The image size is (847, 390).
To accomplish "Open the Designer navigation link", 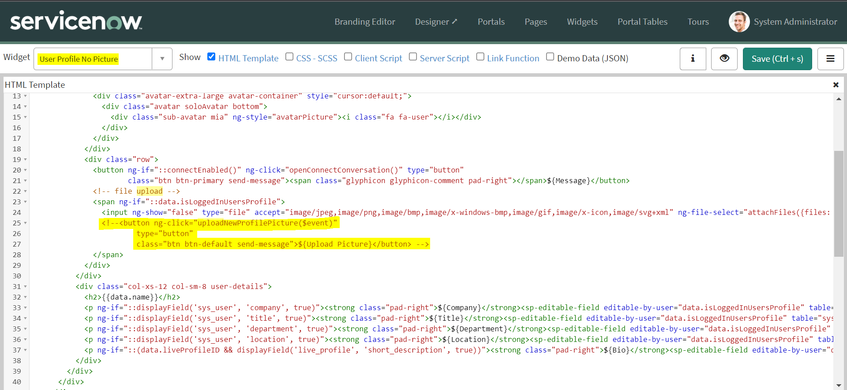I will [436, 22].
